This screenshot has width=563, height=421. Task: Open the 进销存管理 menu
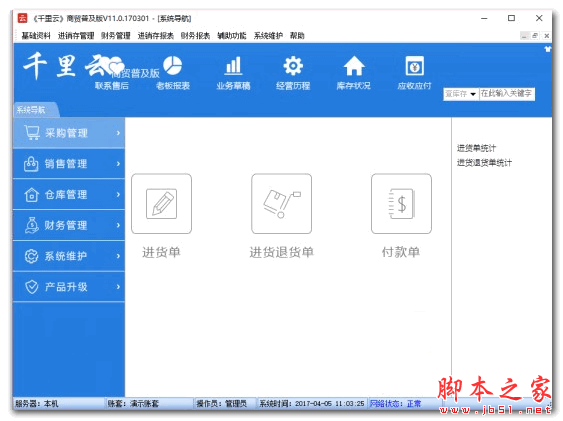point(76,36)
